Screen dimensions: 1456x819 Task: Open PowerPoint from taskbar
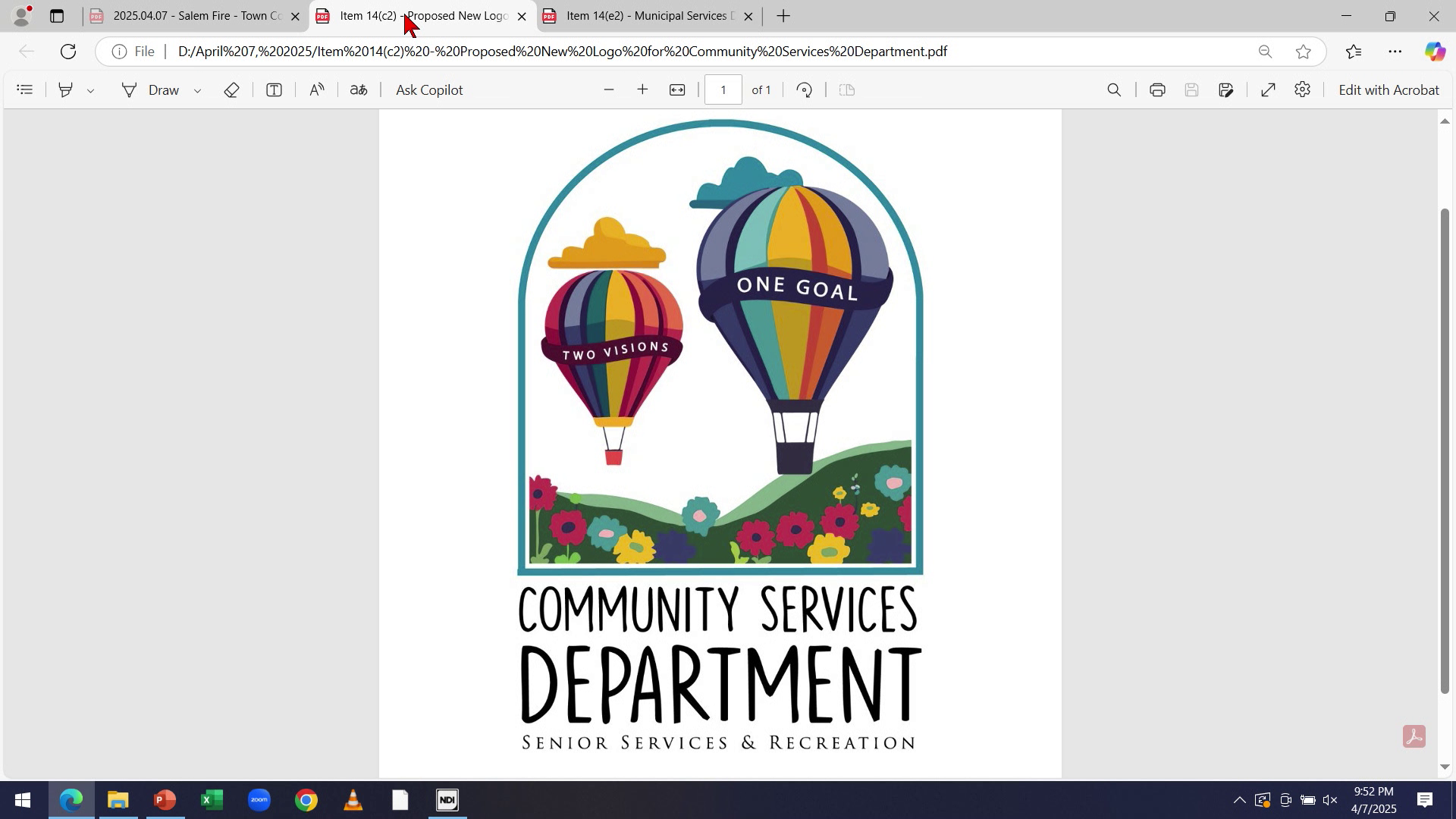(165, 800)
